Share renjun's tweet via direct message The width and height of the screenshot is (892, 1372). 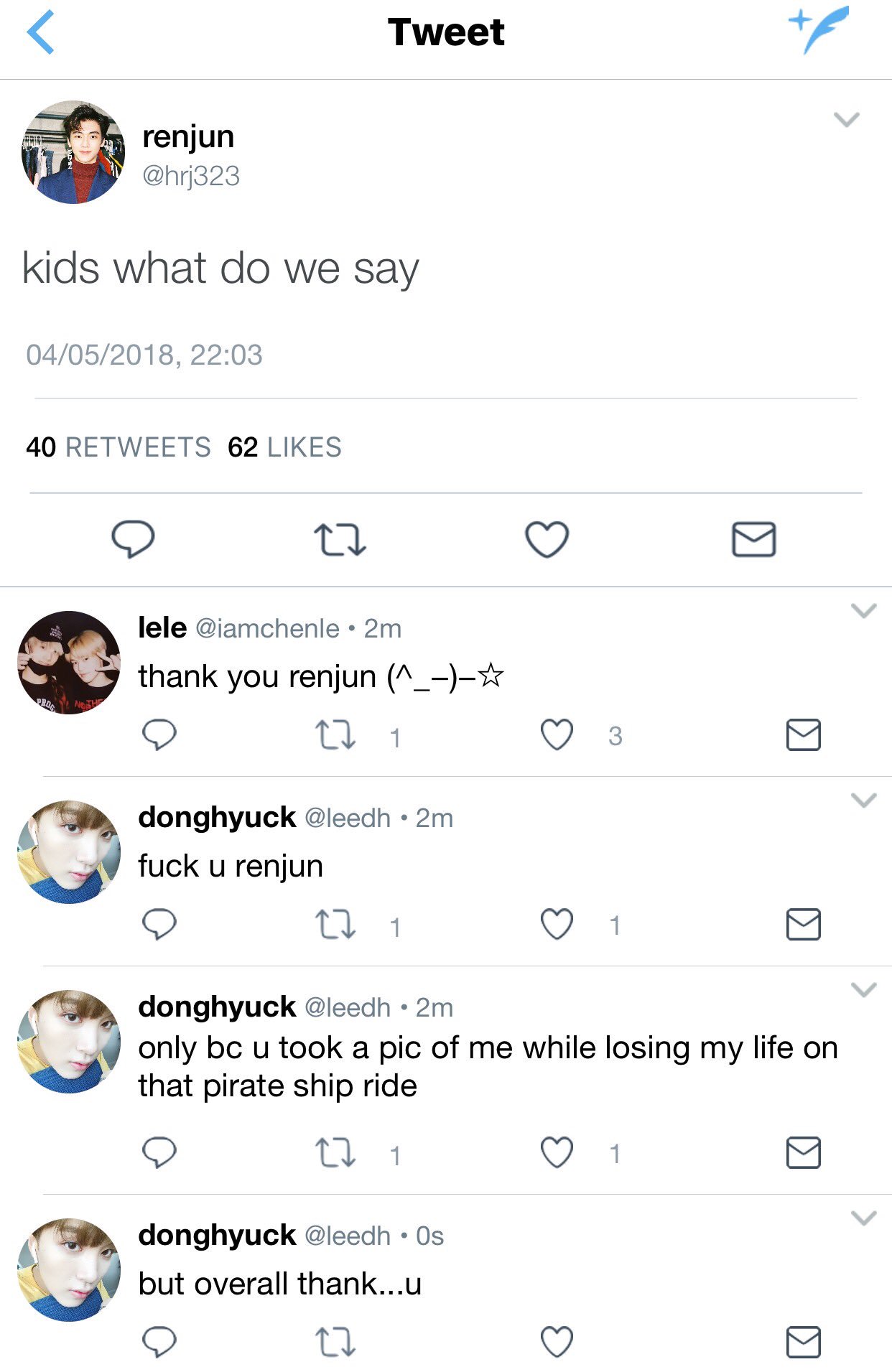[x=753, y=539]
